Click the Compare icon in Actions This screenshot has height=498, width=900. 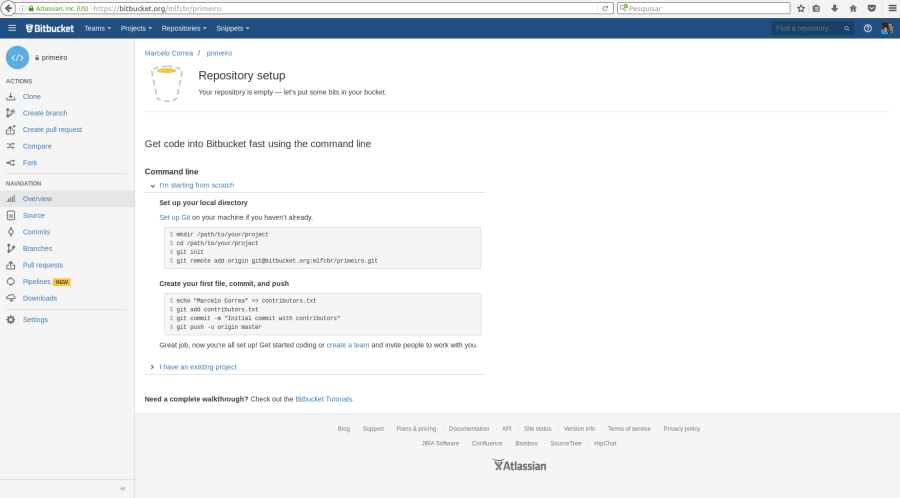tap(11, 146)
